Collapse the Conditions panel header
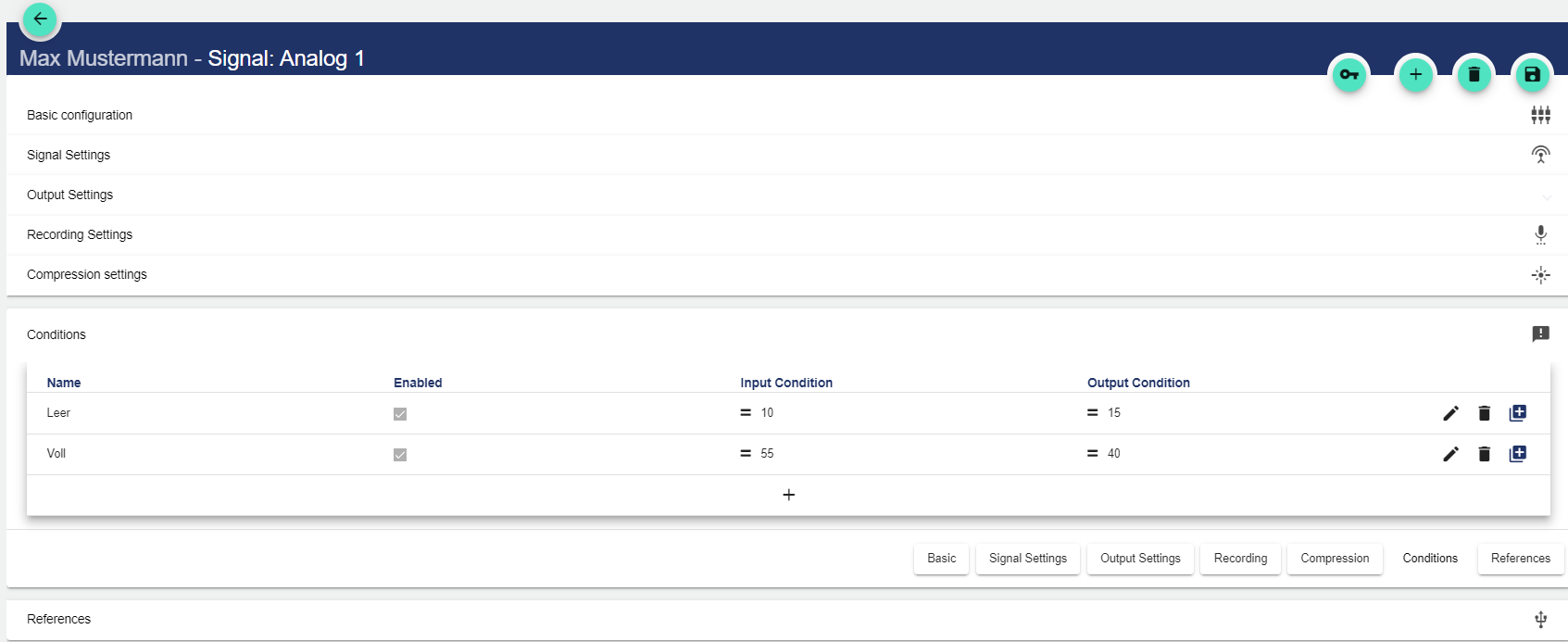The height and width of the screenshot is (642, 1568). coord(56,334)
